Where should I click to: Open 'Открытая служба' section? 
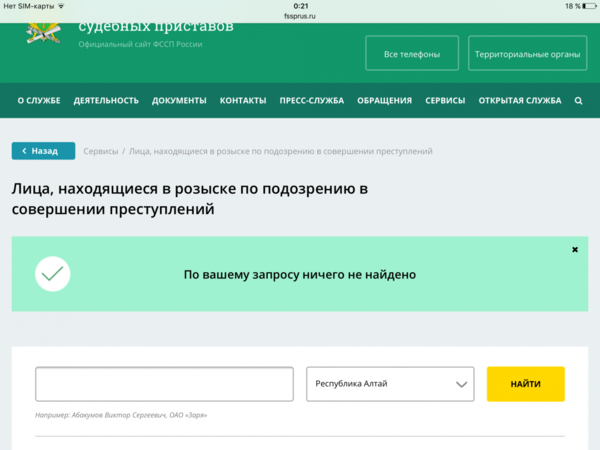pyautogui.click(x=520, y=101)
